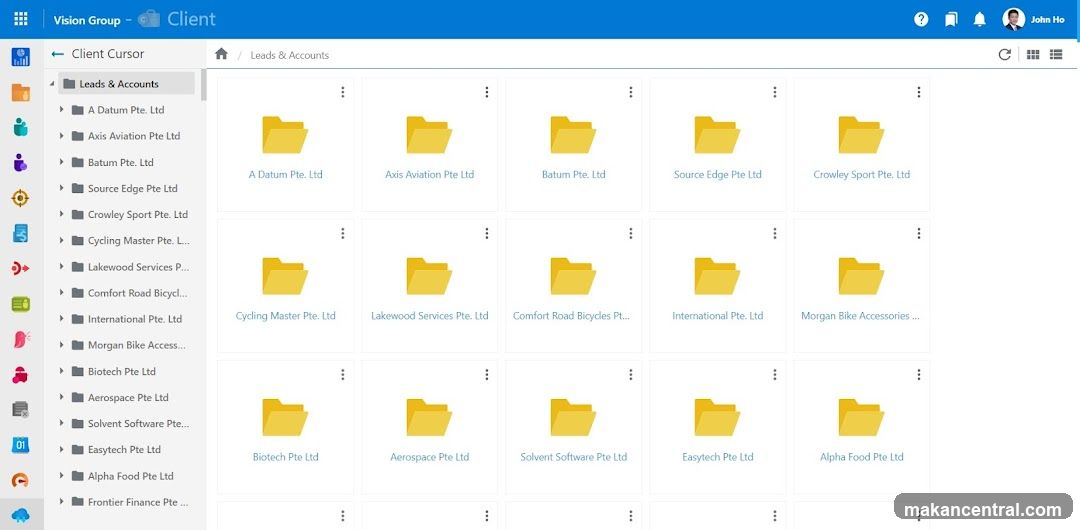
Task: Open the International Pte. Ltd folder link
Action: pyautogui.click(x=718, y=316)
